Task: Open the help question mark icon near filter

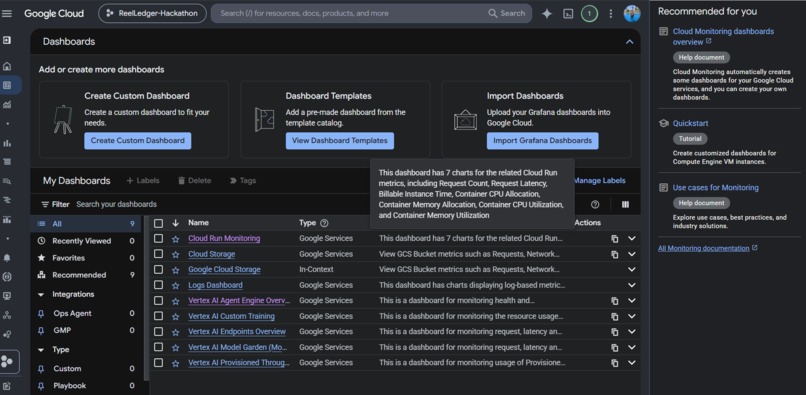Action: click(595, 205)
